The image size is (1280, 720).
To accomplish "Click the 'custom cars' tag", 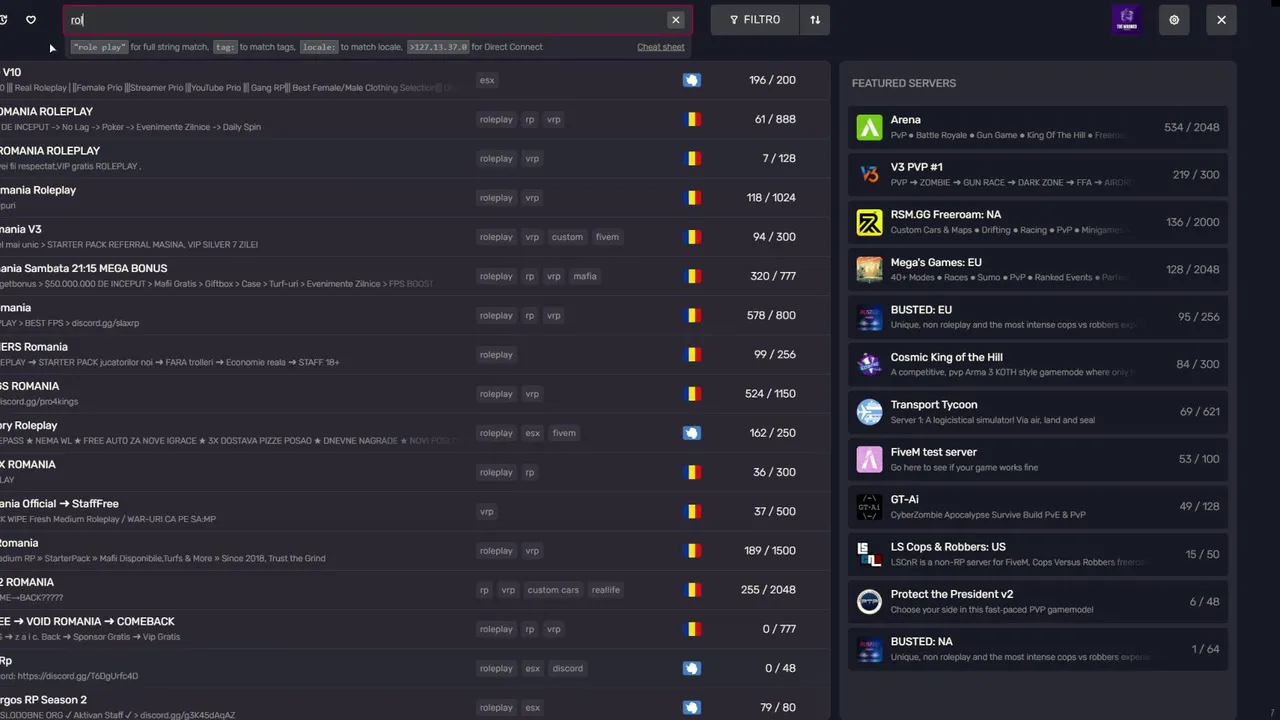I will 553,590.
